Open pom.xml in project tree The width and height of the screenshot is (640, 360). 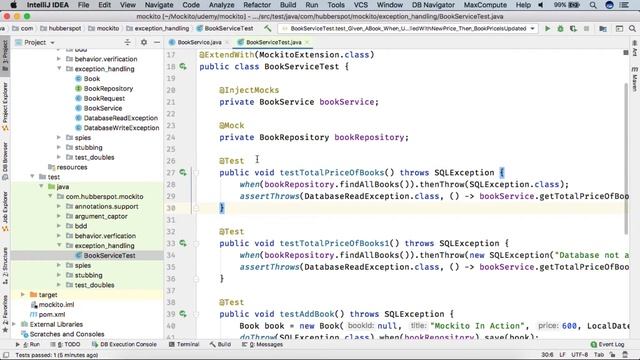51,314
